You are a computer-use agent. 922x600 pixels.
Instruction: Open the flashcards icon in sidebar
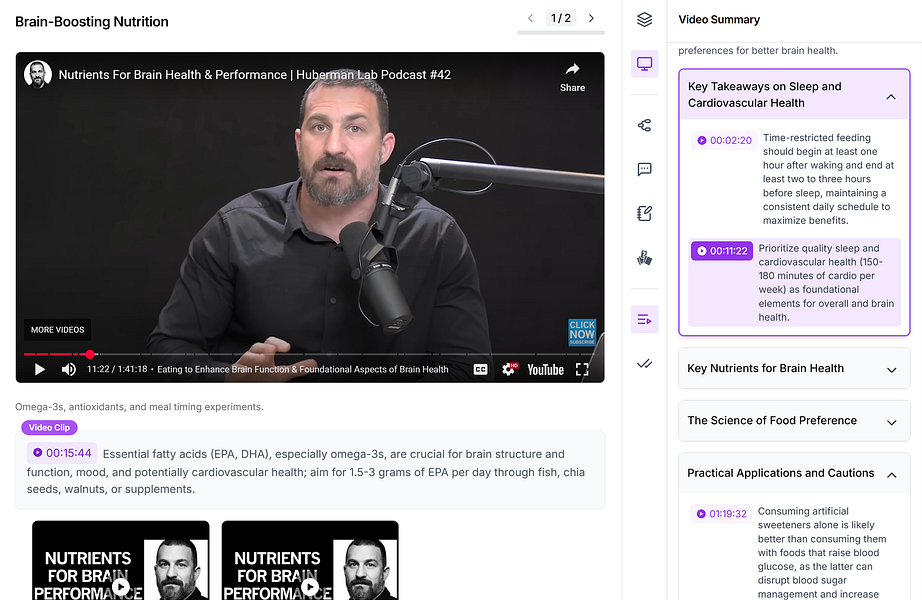(644, 258)
